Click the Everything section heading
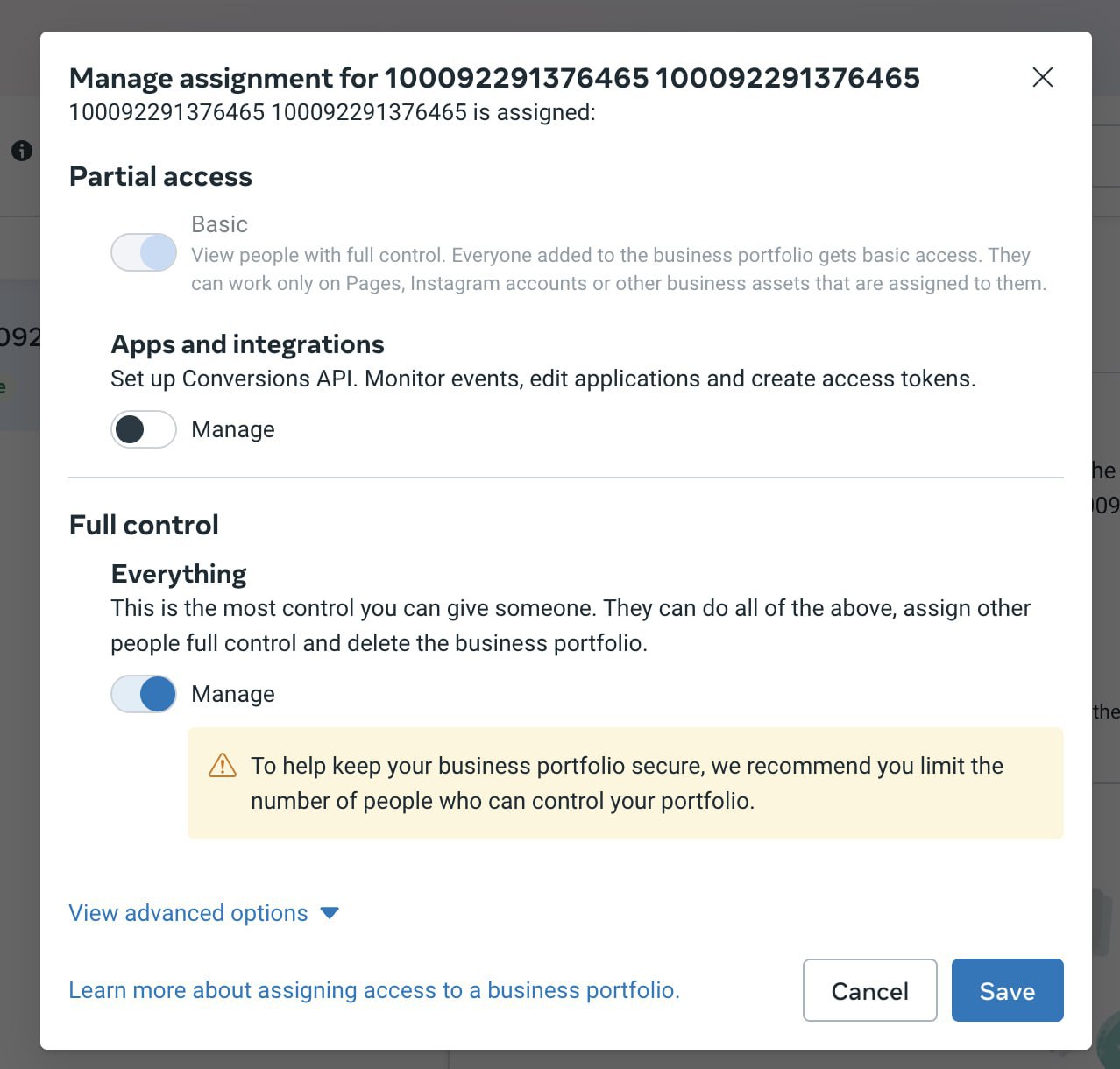This screenshot has height=1069, width=1120. click(179, 574)
